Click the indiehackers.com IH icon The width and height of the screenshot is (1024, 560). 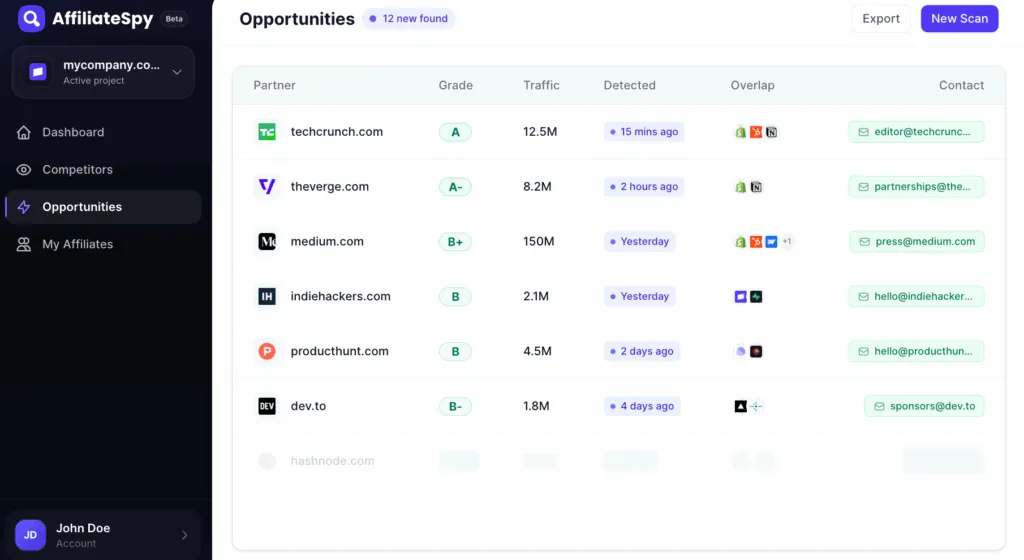click(267, 296)
